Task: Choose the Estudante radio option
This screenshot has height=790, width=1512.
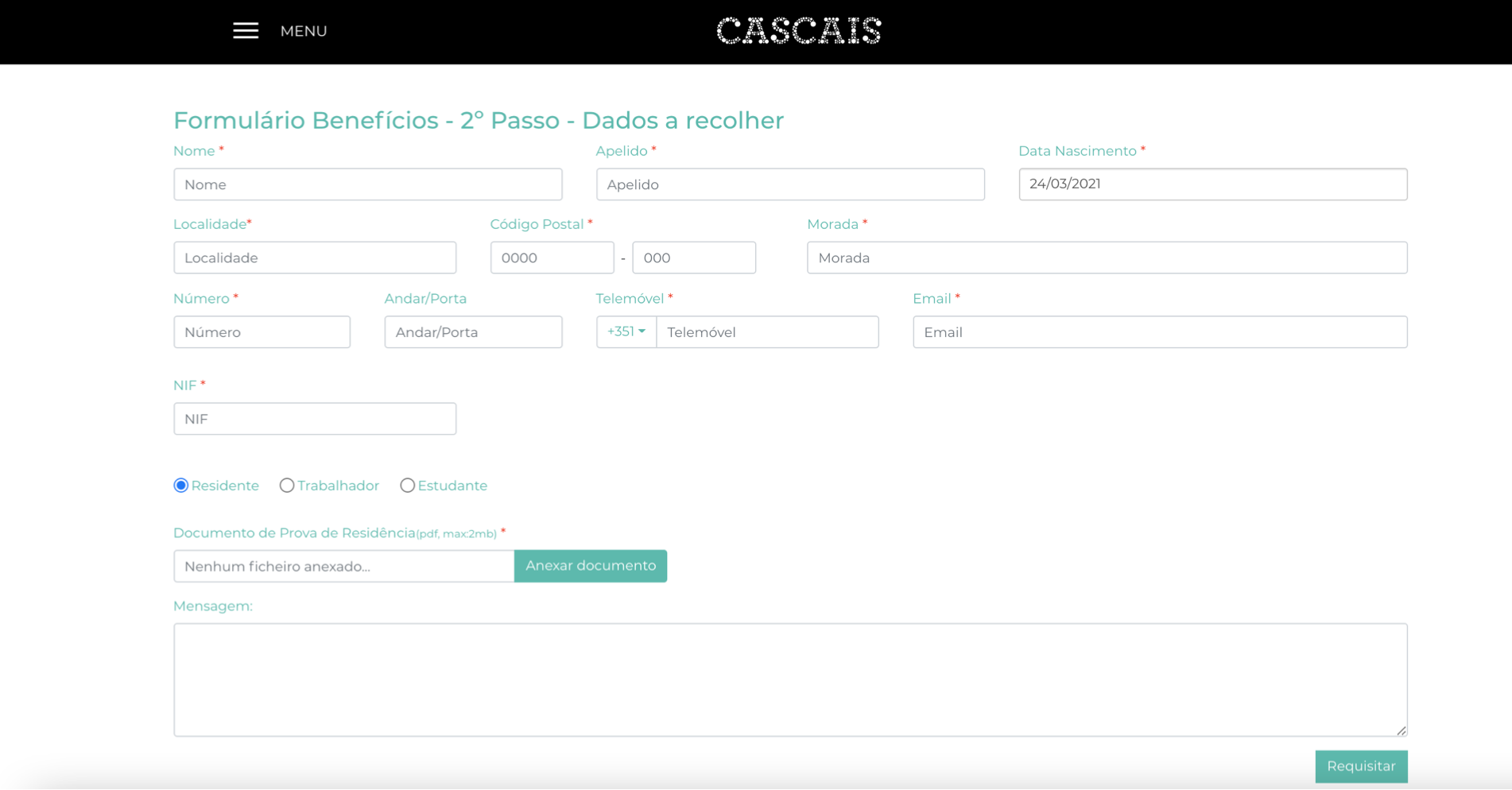Action: click(407, 486)
